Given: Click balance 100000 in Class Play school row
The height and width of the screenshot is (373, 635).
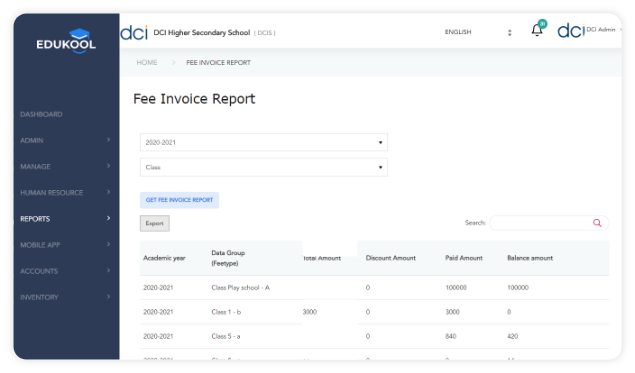Looking at the screenshot, I should point(518,288).
